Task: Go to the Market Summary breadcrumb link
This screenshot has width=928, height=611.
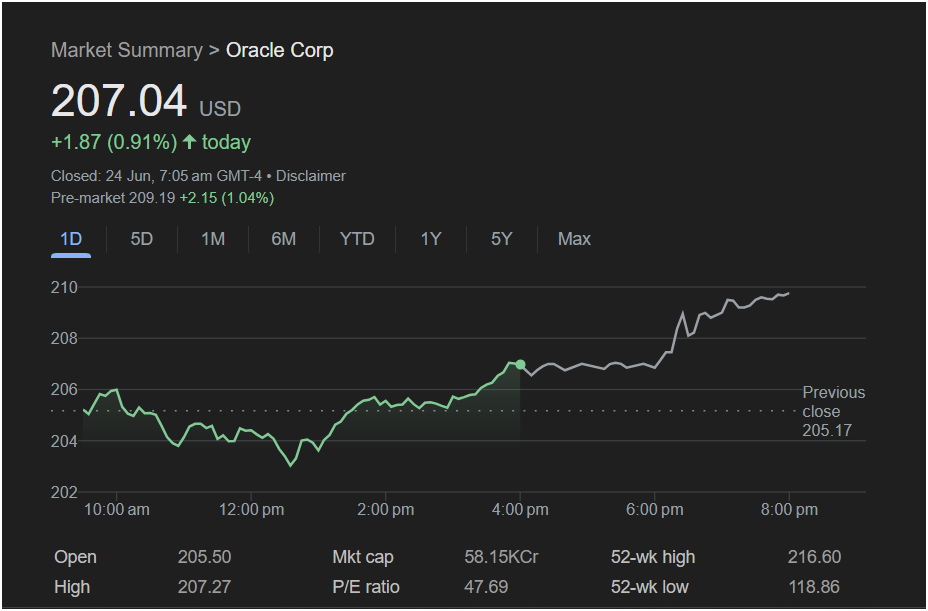Action: (x=127, y=50)
